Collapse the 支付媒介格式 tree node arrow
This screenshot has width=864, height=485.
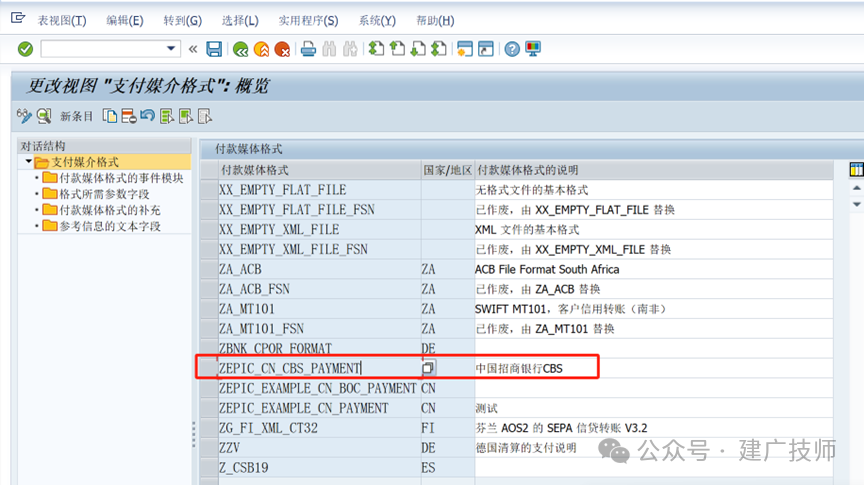(28, 161)
